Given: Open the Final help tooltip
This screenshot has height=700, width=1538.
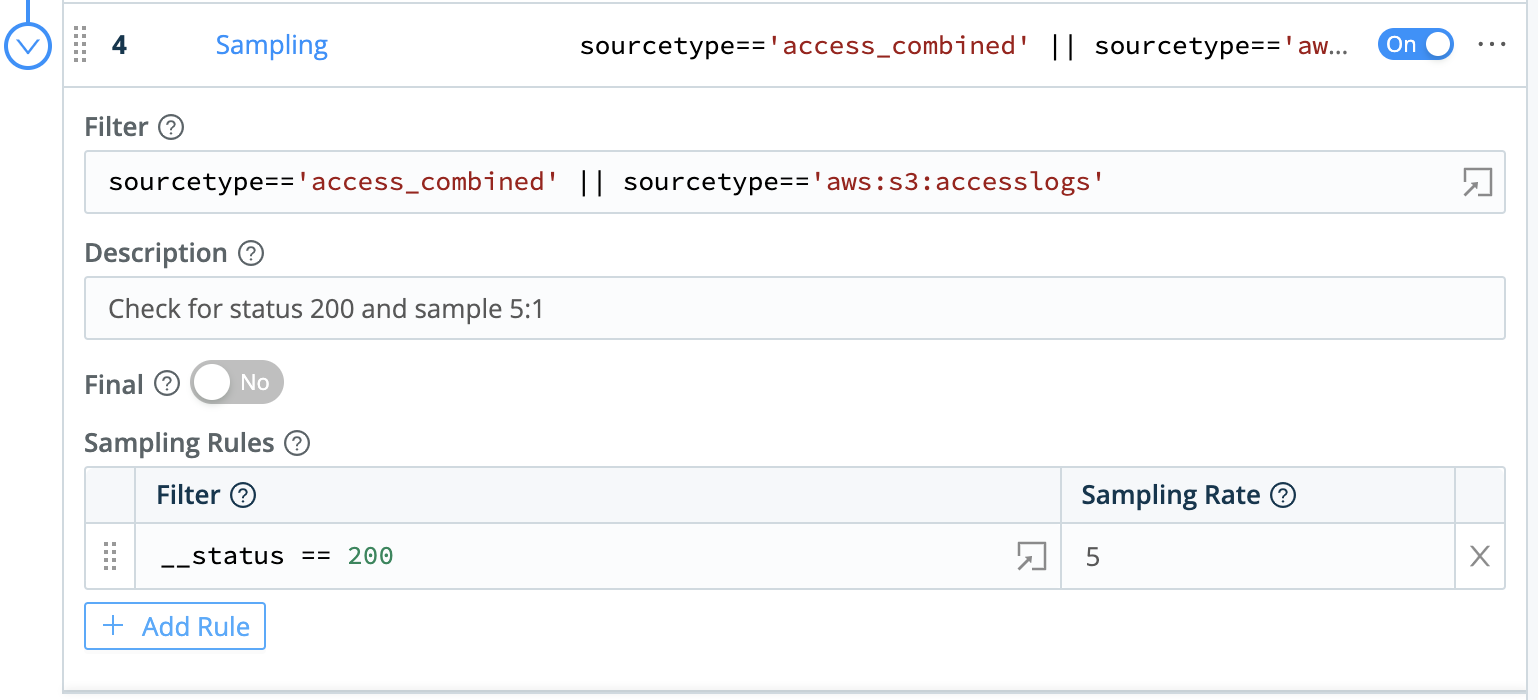Looking at the screenshot, I should click(165, 383).
